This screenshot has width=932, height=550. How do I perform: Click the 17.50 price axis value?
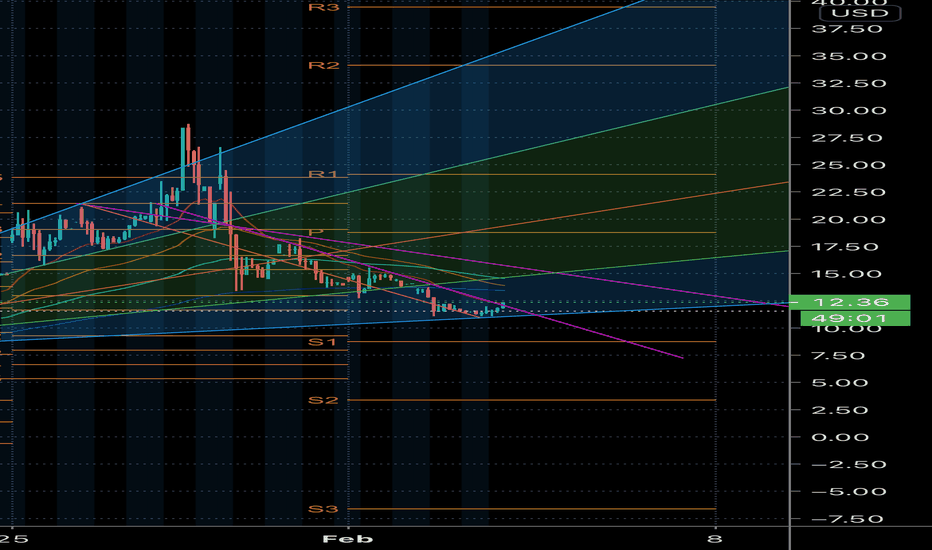coord(845,247)
